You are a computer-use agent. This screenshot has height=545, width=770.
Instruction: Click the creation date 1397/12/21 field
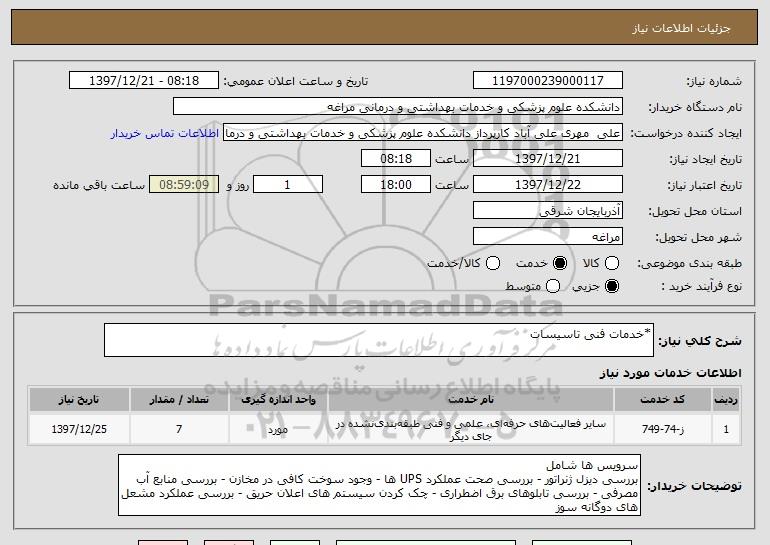tap(548, 159)
